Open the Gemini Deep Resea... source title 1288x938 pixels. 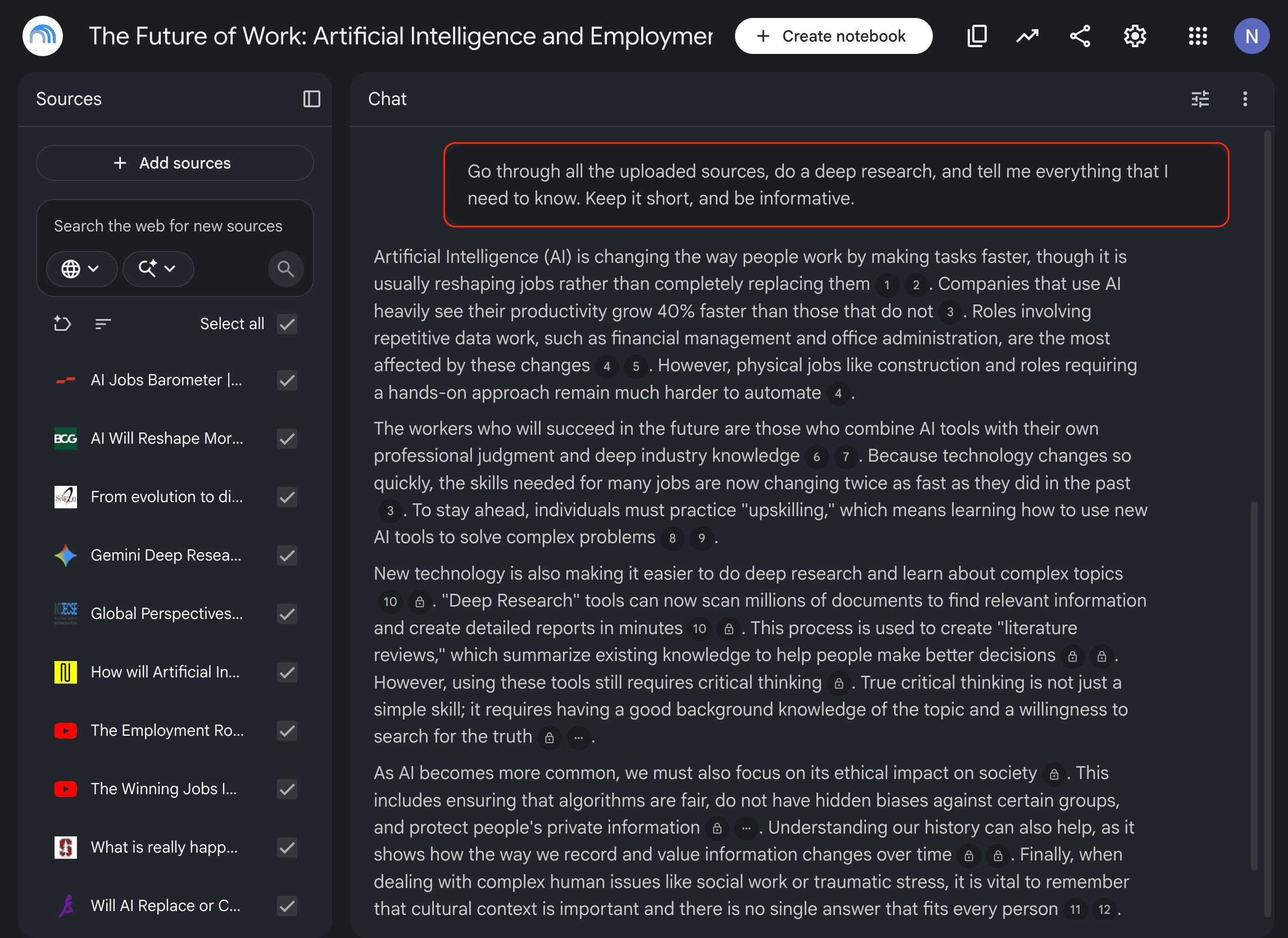pos(166,555)
